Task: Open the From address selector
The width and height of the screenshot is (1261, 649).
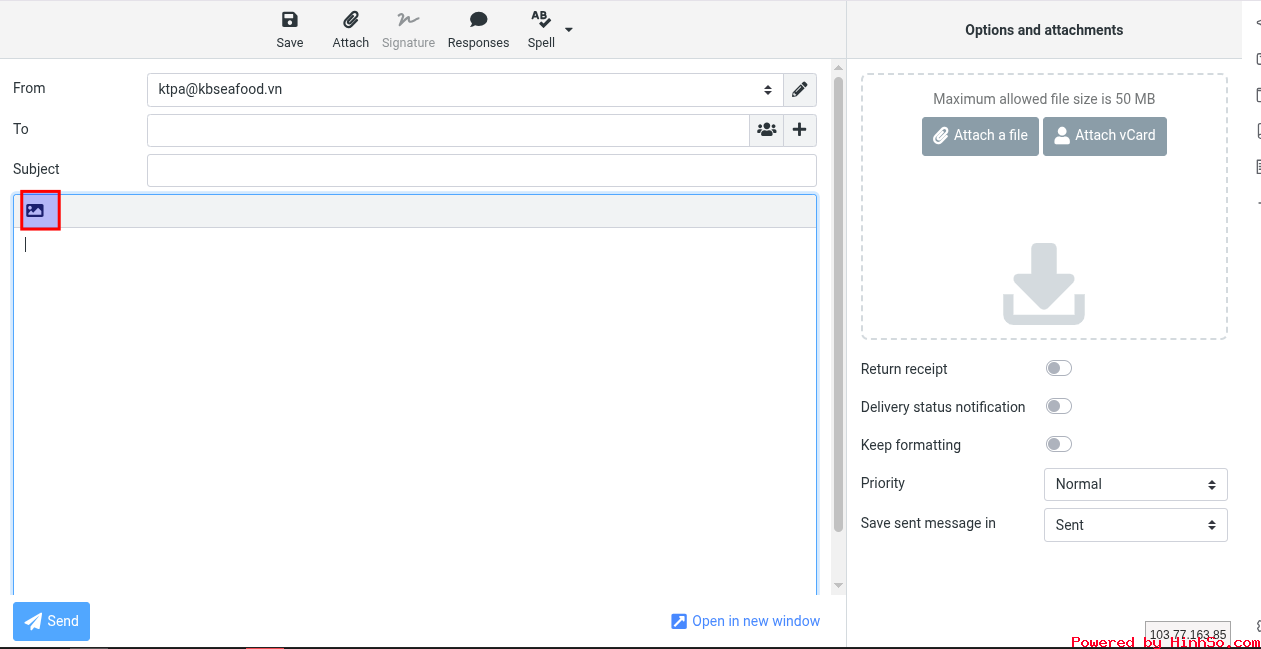Action: (465, 90)
